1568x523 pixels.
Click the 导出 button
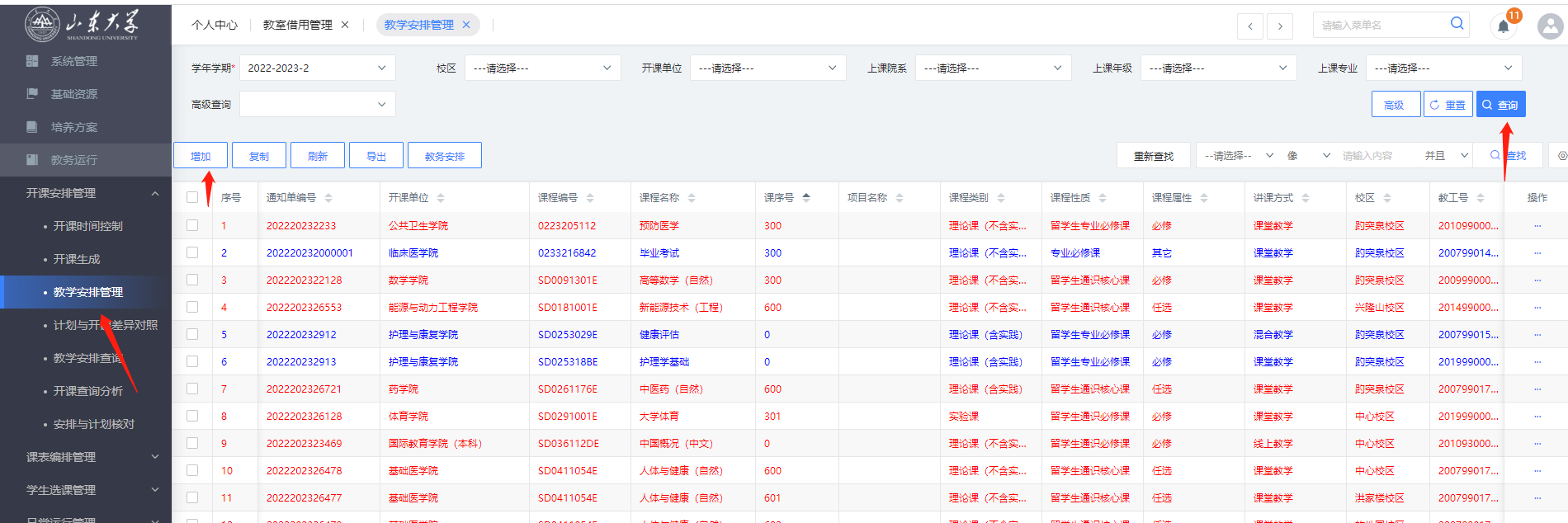click(x=376, y=155)
